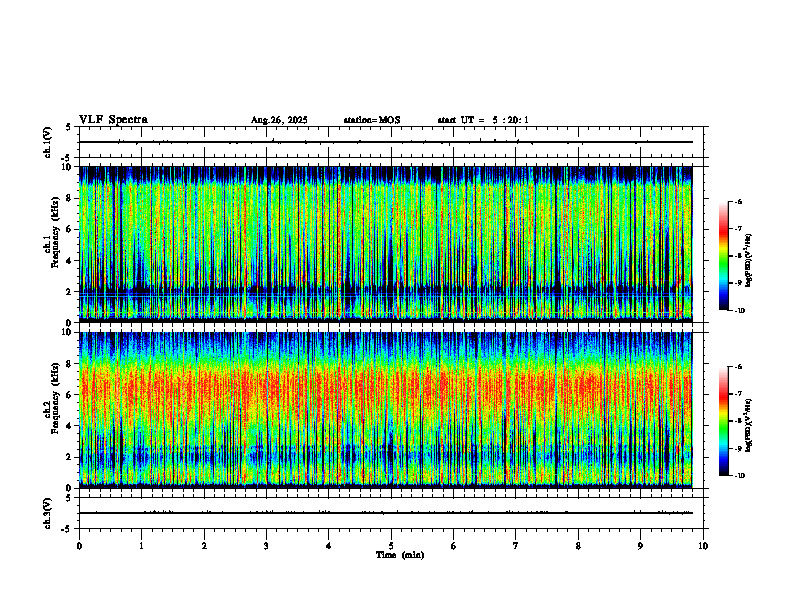792x612 pixels.
Task: Click the "ch.1(V)" waveform axis label
Action: (x=47, y=142)
